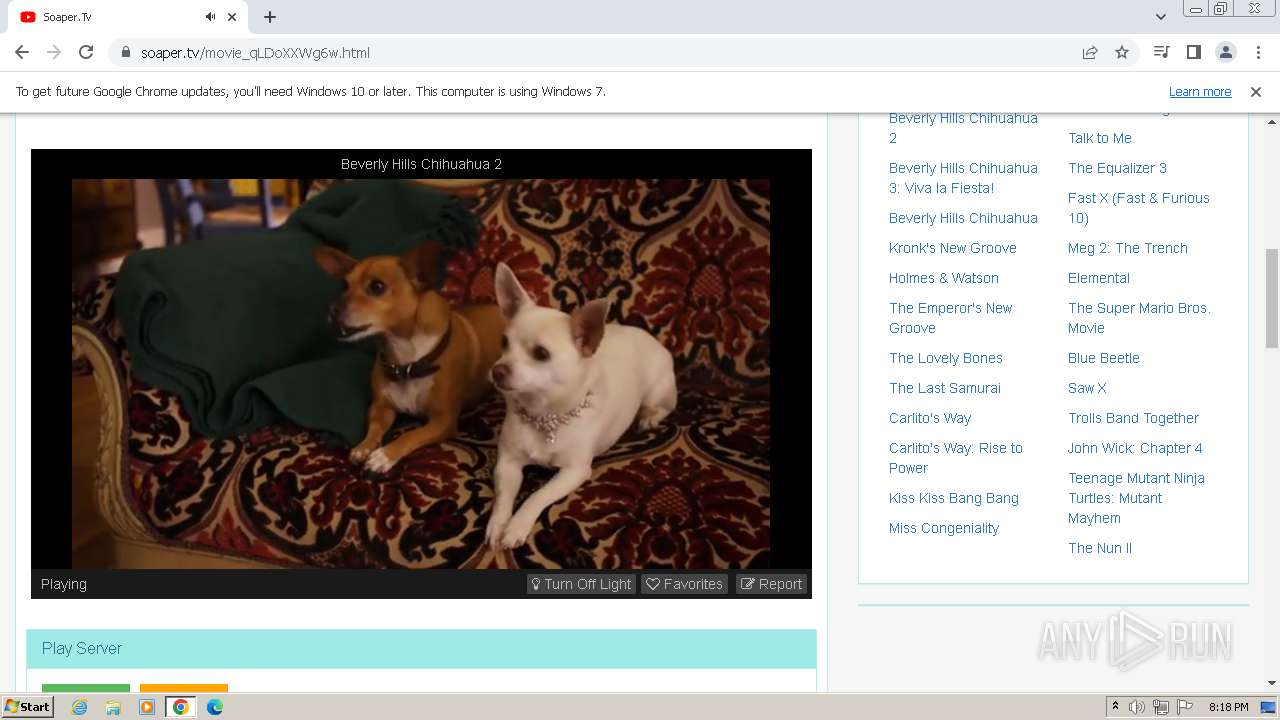The height and width of the screenshot is (720, 1280).
Task: Open the Kiss Kiss Bang Bang link
Action: tap(954, 498)
